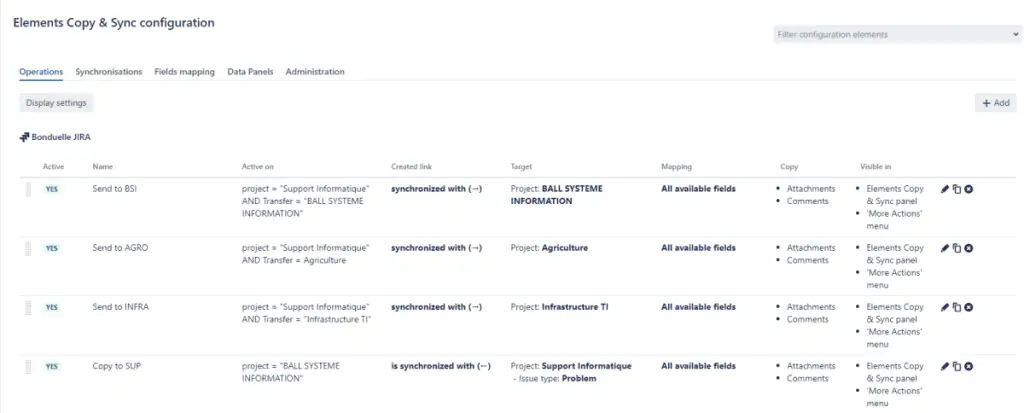Toggle active status of Send to AGRO
Image resolution: width=1024 pixels, height=413 pixels.
tap(52, 248)
